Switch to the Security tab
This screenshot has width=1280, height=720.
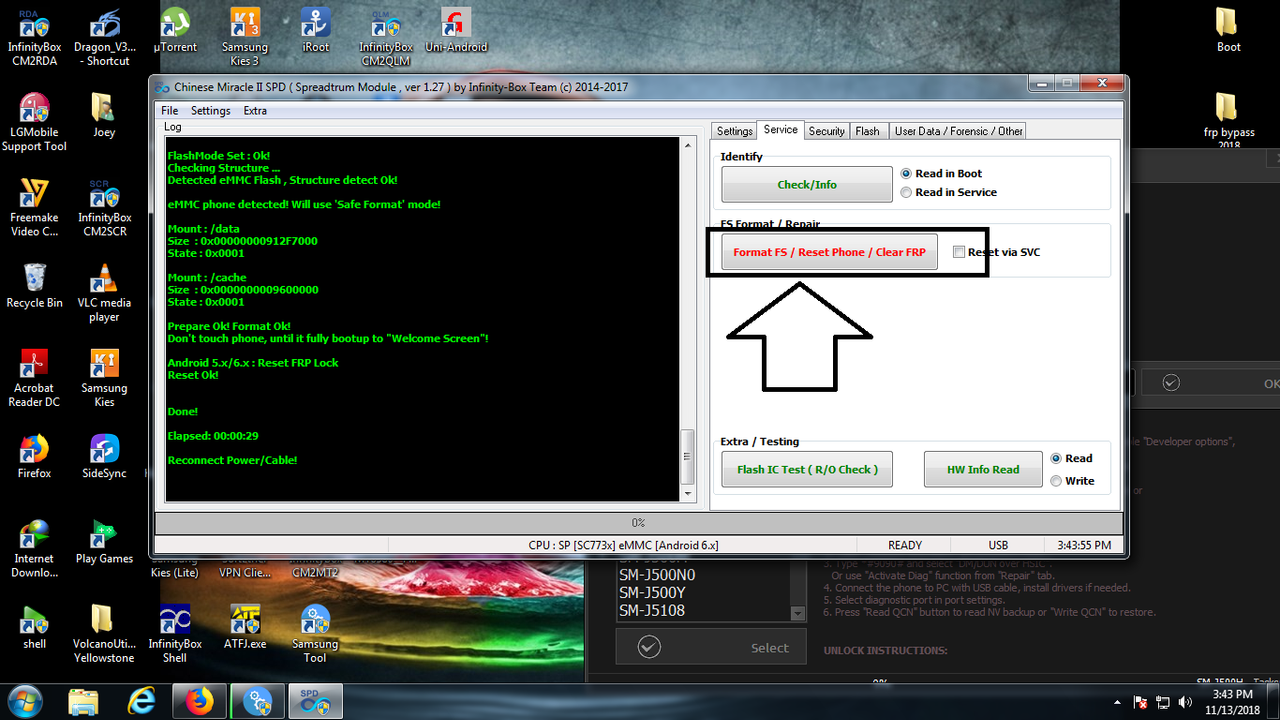point(827,131)
